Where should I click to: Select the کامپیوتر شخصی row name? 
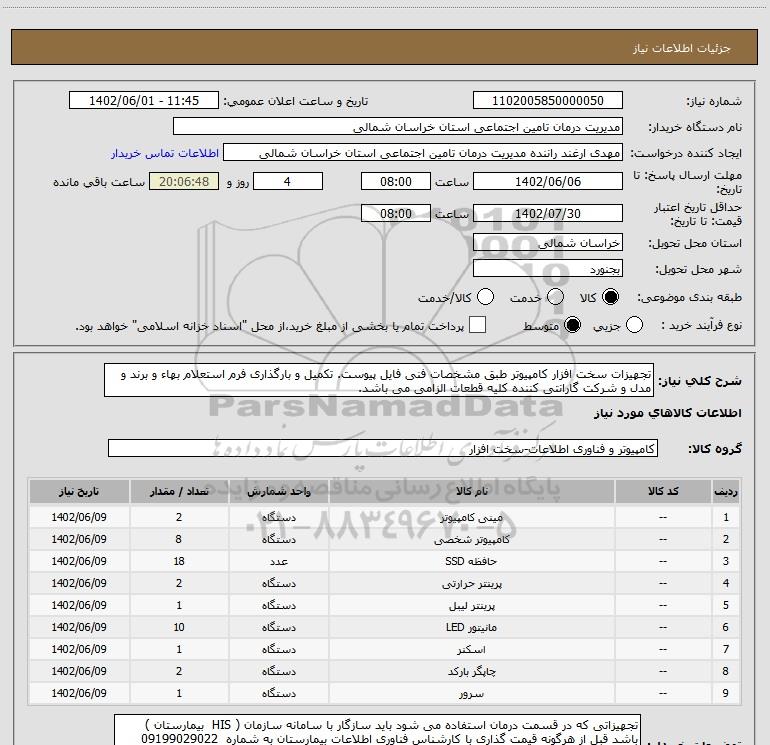click(471, 539)
